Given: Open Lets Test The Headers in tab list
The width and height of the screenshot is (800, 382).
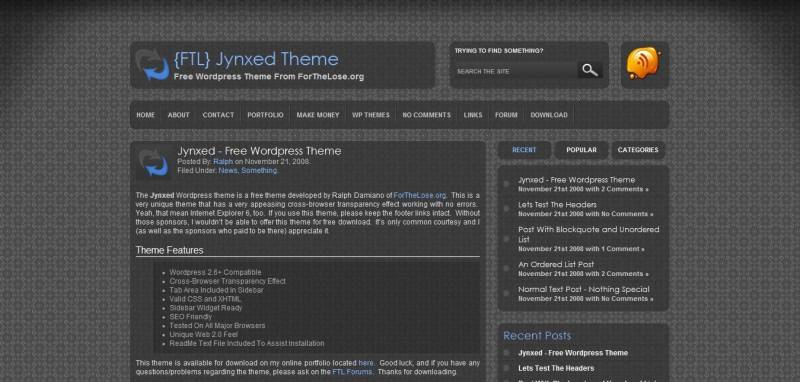Looking at the screenshot, I should tap(557, 205).
